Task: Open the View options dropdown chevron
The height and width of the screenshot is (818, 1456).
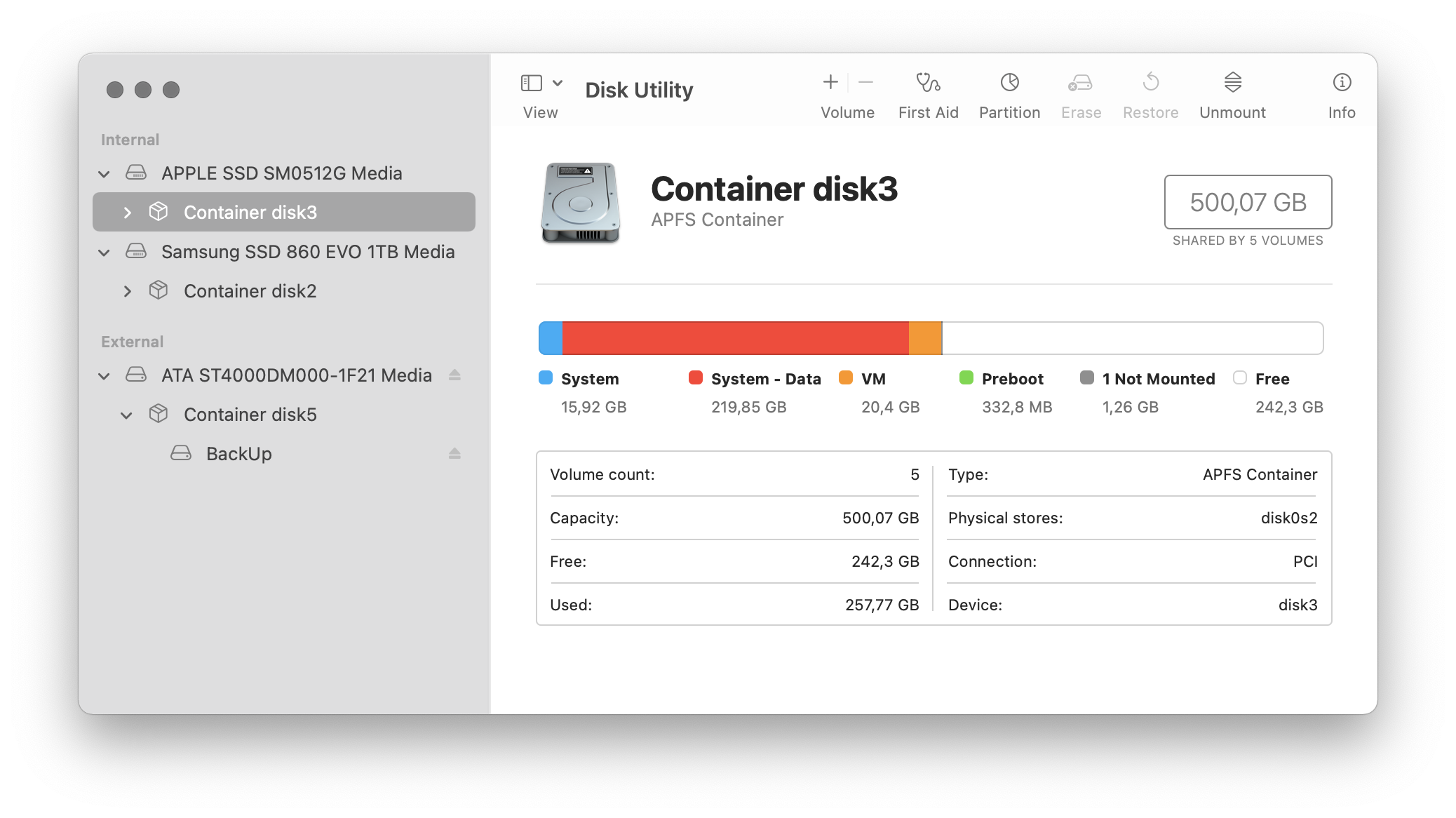Action: (558, 83)
